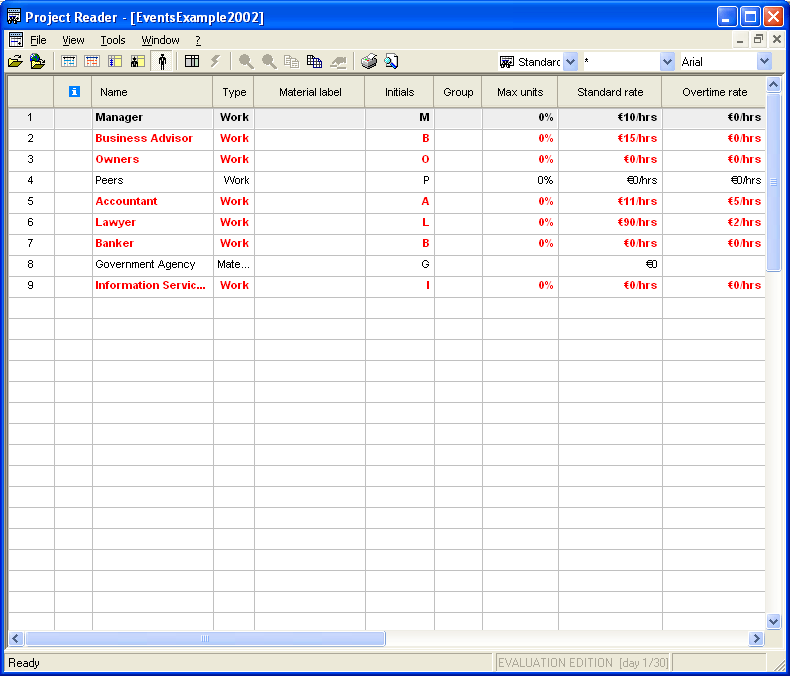Click the Initials column header
Screen dimensions: 790x676
pos(400,92)
